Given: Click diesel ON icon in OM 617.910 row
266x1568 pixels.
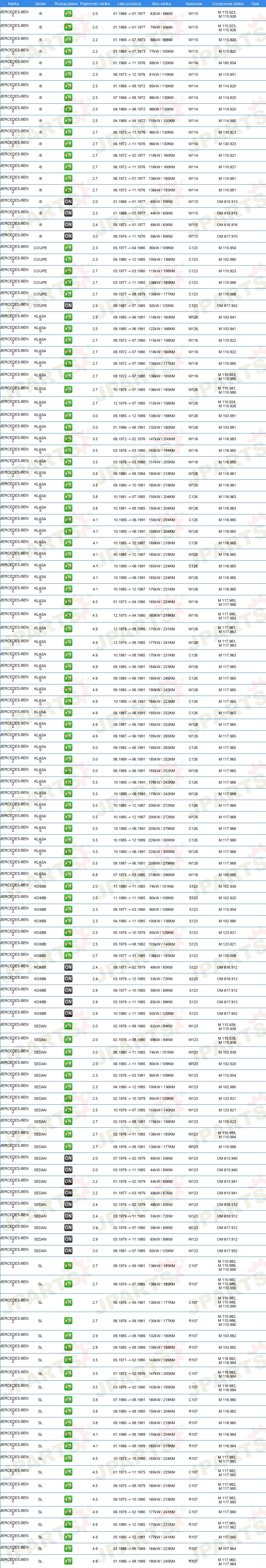Looking at the screenshot, I should tap(68, 237).
